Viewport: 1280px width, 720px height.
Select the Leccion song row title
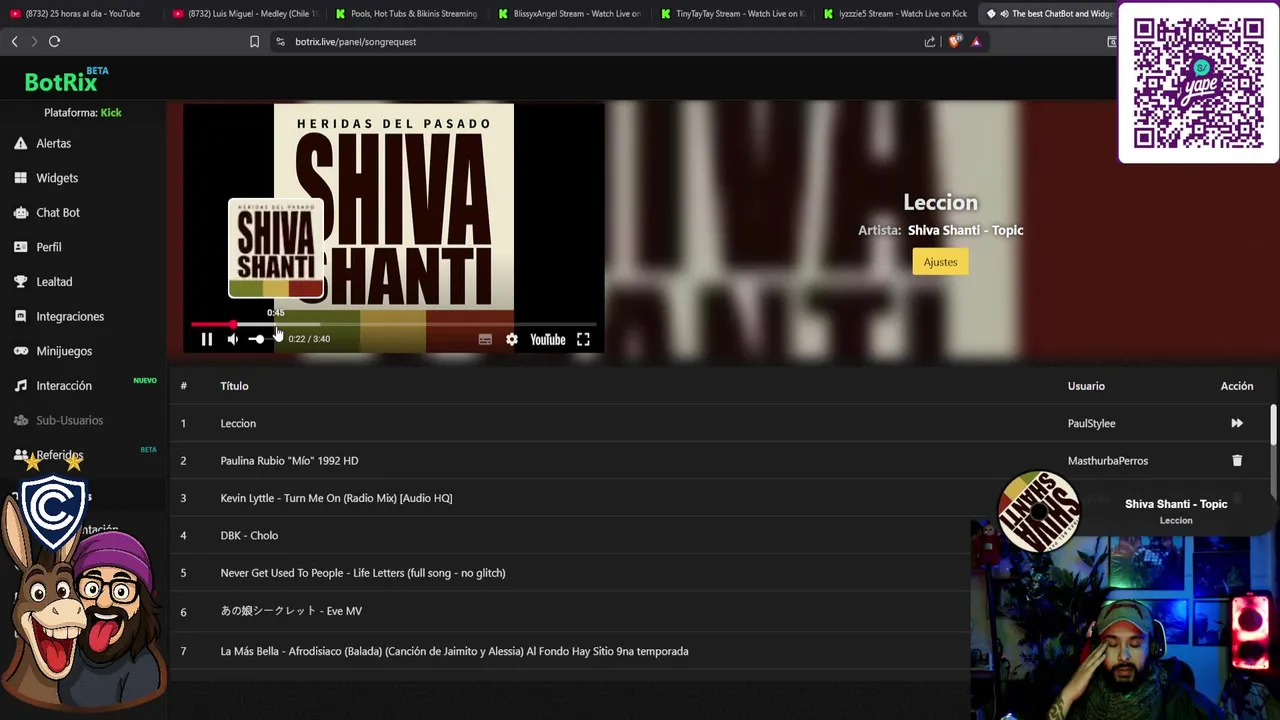pos(238,424)
